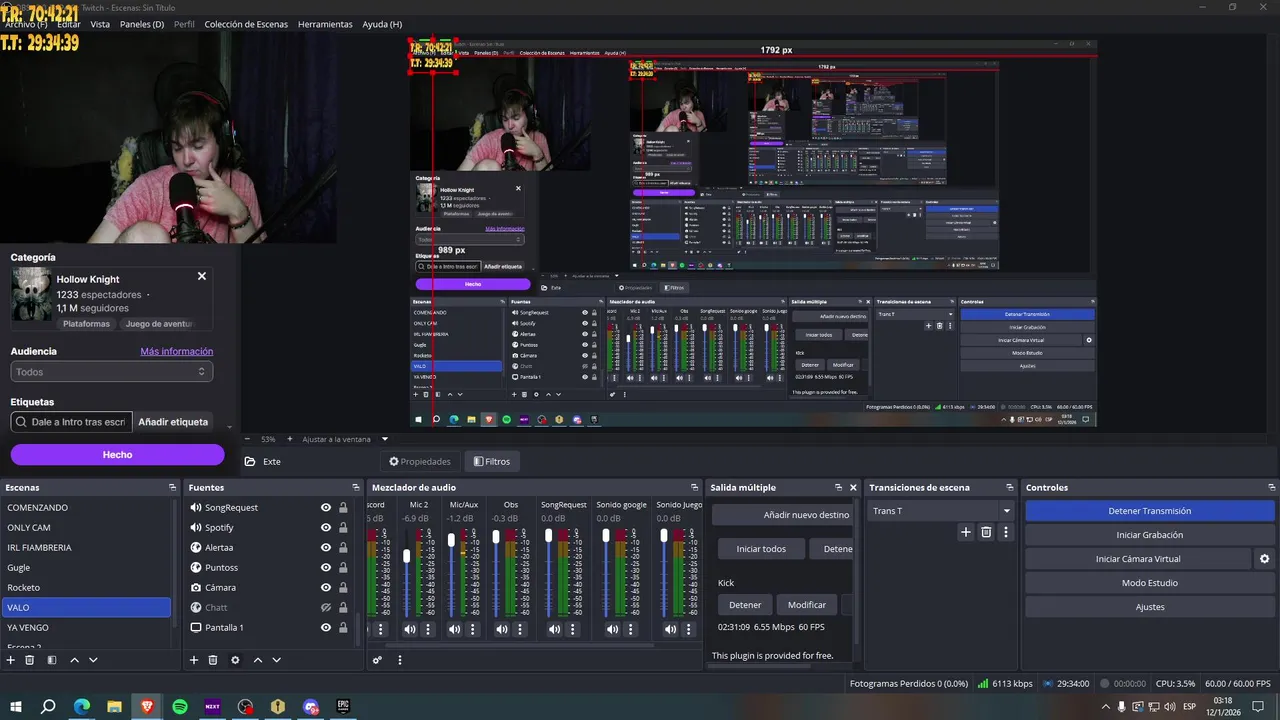The width and height of the screenshot is (1280, 720).
Task: Move source up in Fuentes list
Action: 258,660
